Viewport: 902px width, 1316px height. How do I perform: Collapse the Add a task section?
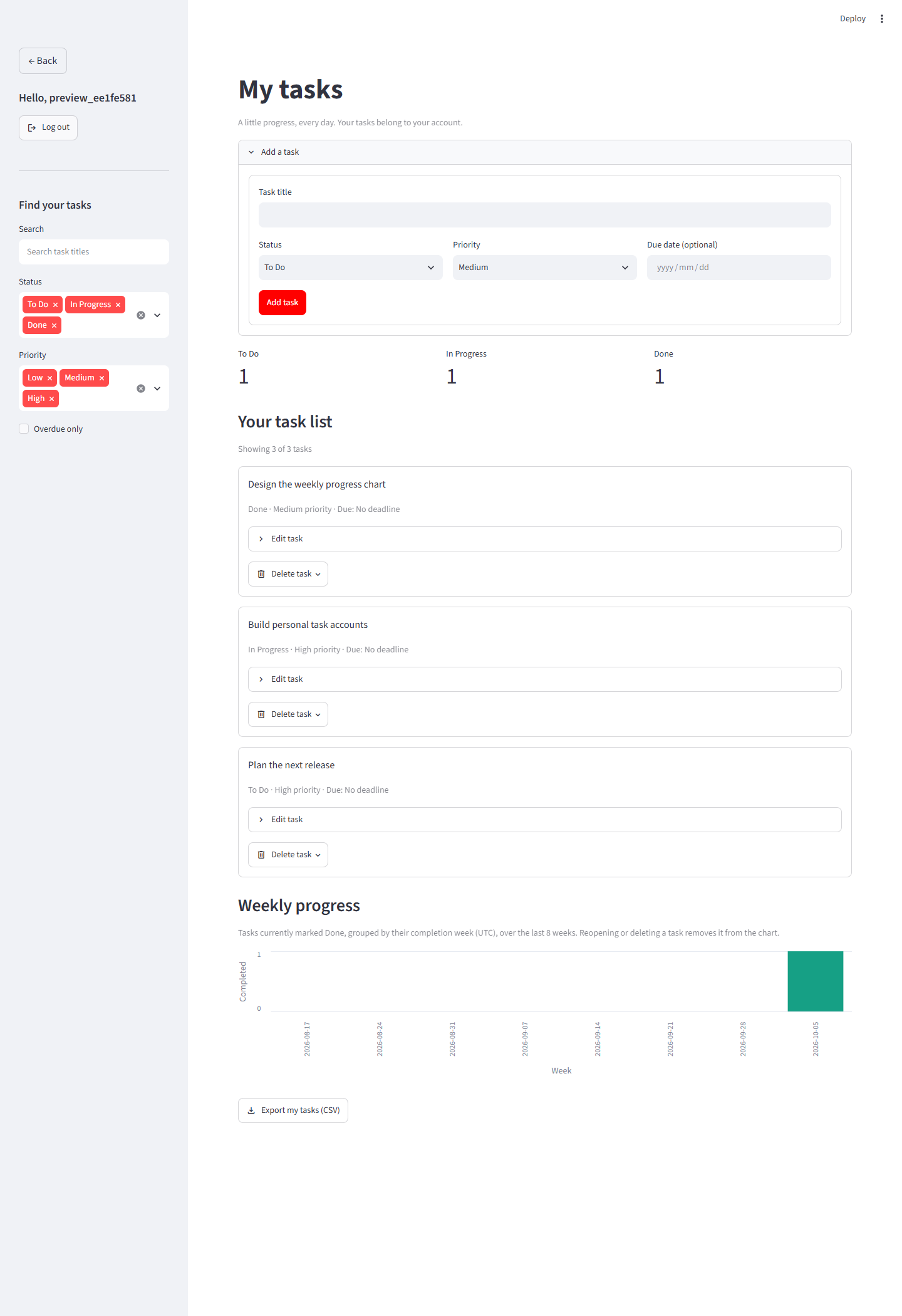click(544, 152)
